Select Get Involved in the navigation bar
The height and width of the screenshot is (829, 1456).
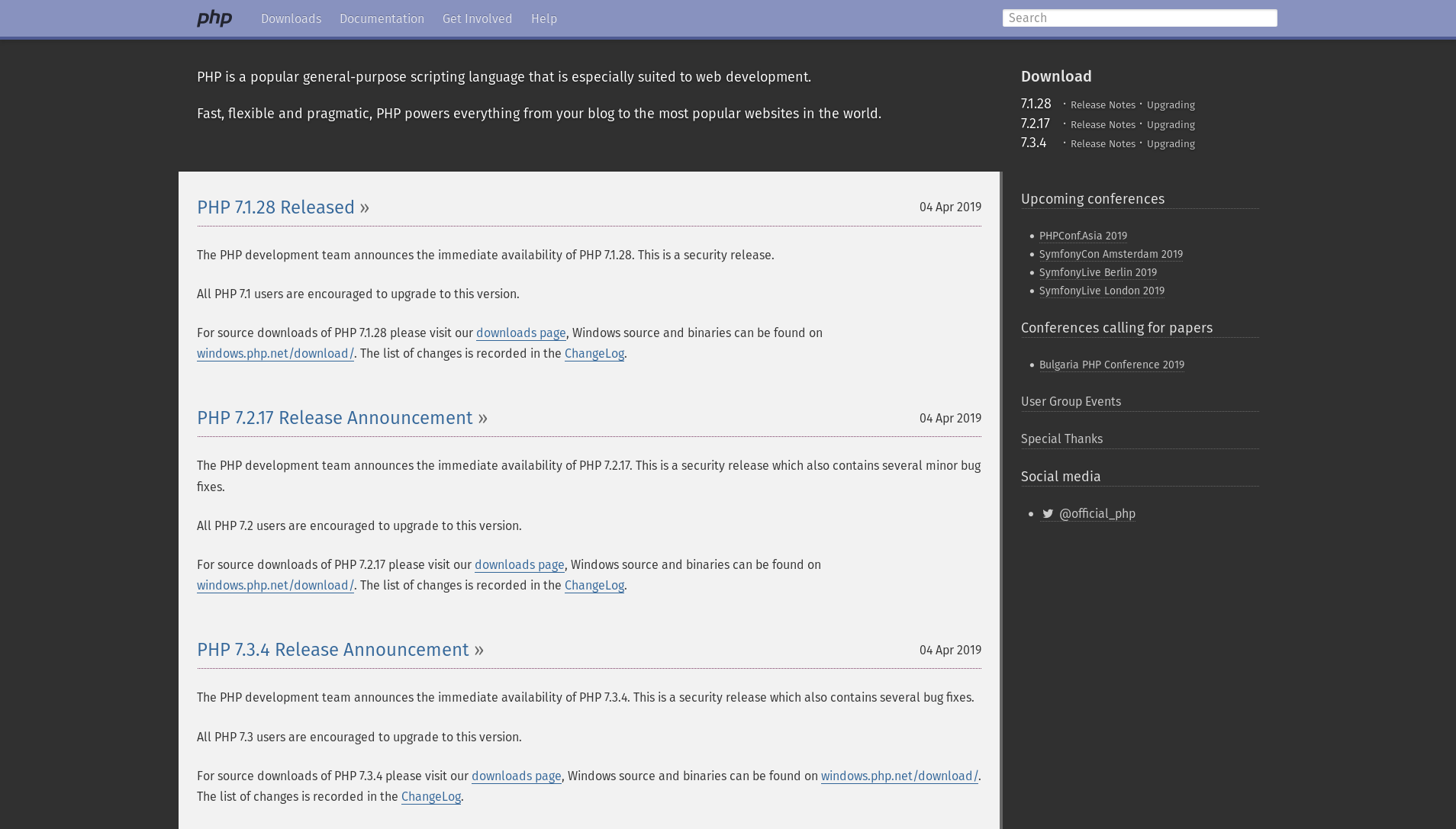[x=477, y=18]
